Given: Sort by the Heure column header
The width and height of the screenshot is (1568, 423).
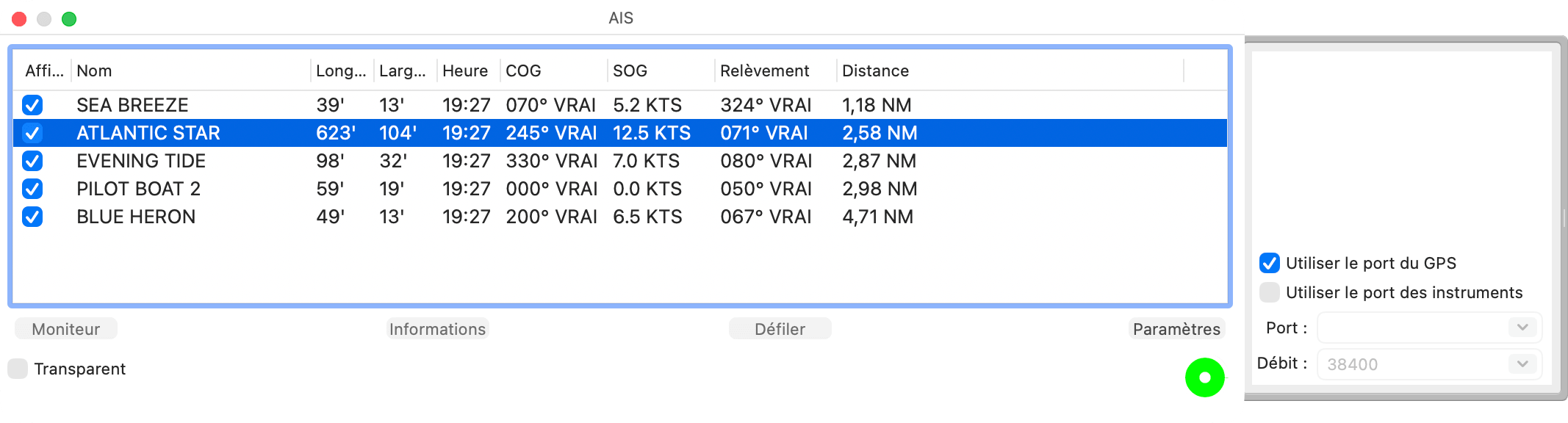Looking at the screenshot, I should click(469, 70).
